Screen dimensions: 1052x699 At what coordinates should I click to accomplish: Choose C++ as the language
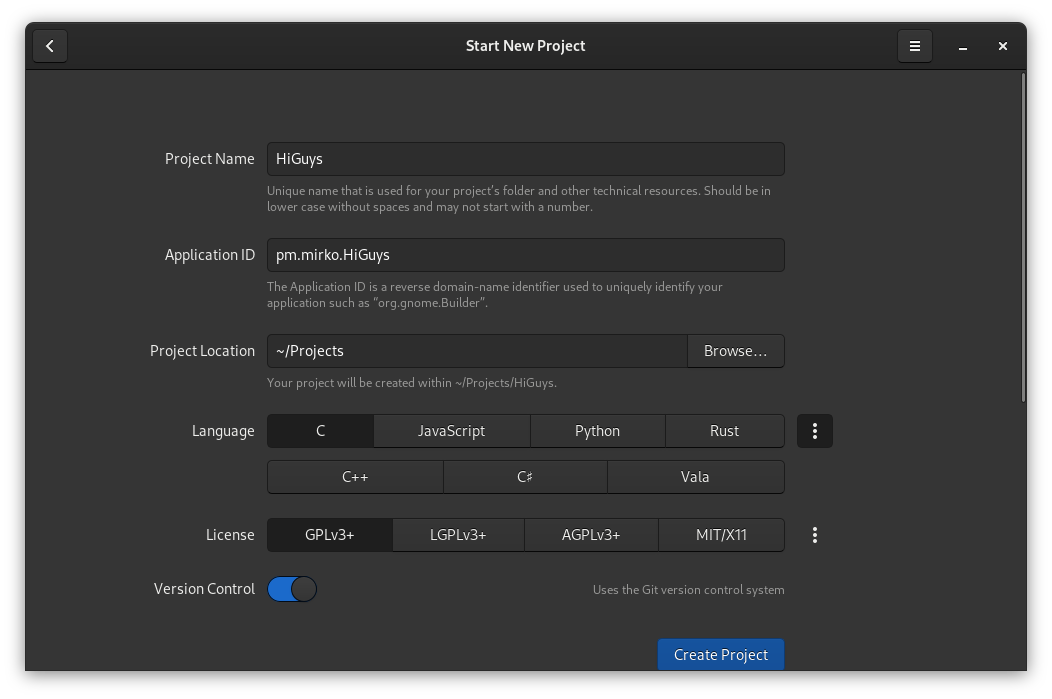(355, 477)
